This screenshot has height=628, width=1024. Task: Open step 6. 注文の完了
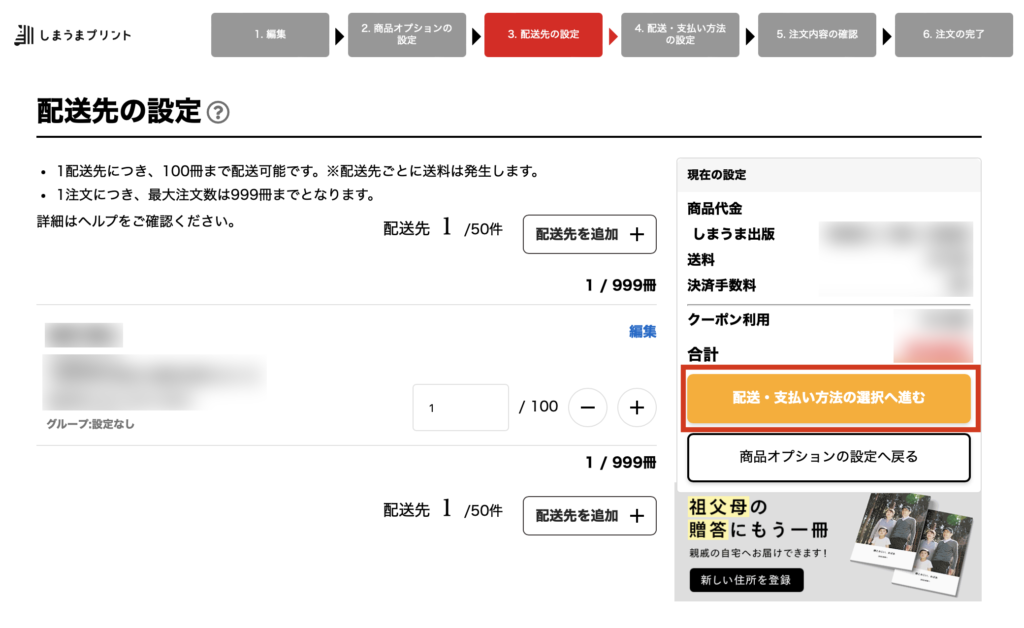tap(953, 35)
